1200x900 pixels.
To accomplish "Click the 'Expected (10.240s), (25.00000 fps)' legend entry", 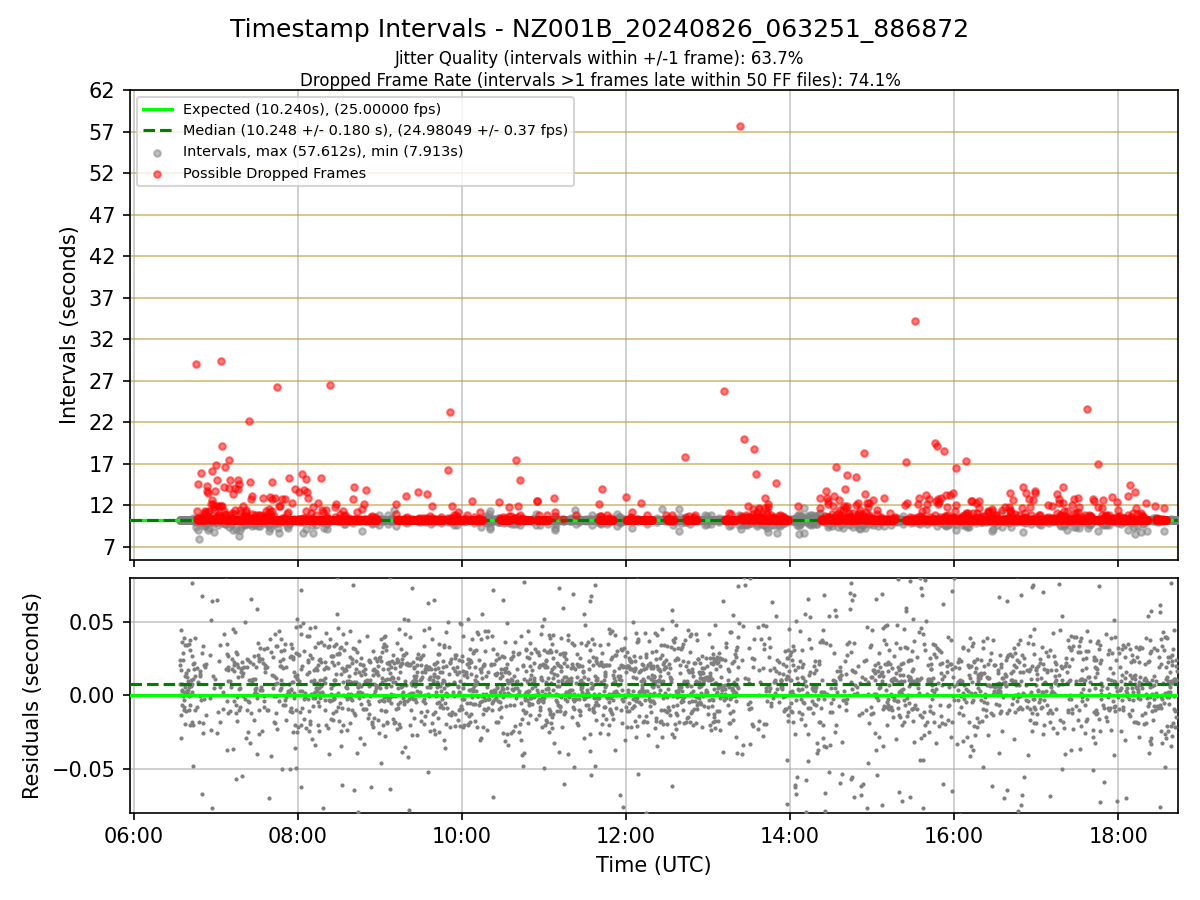I will (x=312, y=109).
